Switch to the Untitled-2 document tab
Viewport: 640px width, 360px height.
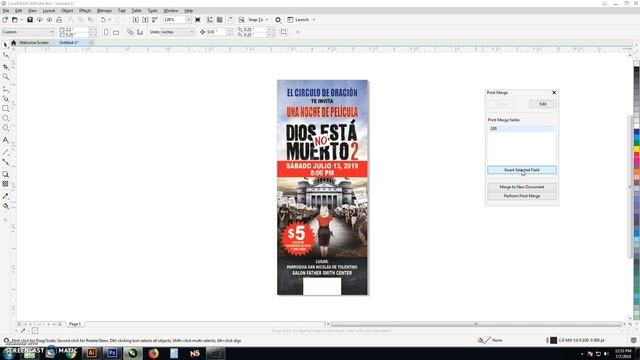69,42
